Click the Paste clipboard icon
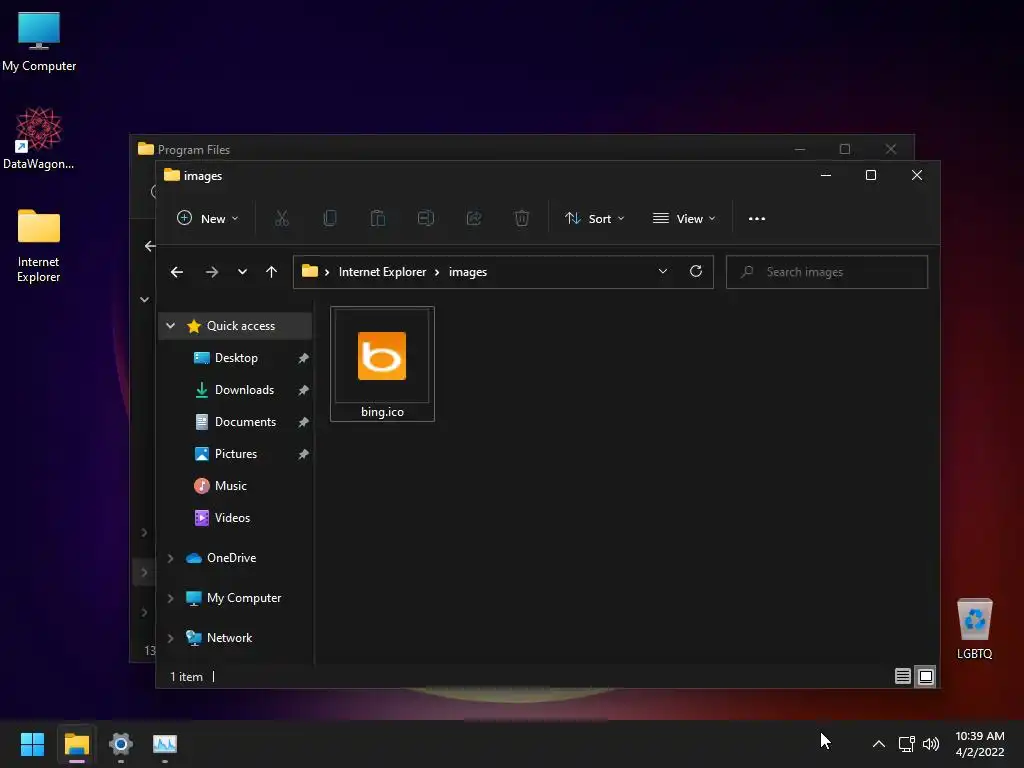 click(x=377, y=219)
